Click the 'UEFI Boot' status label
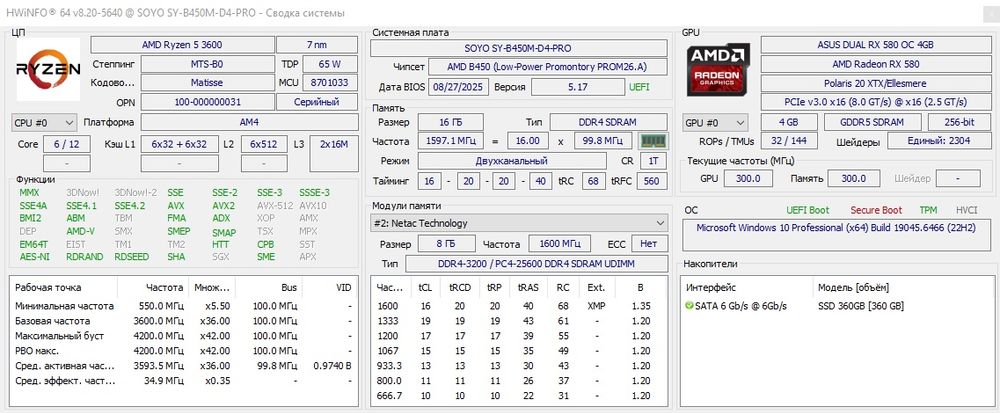The width and height of the screenshot is (1000, 413). [x=807, y=210]
